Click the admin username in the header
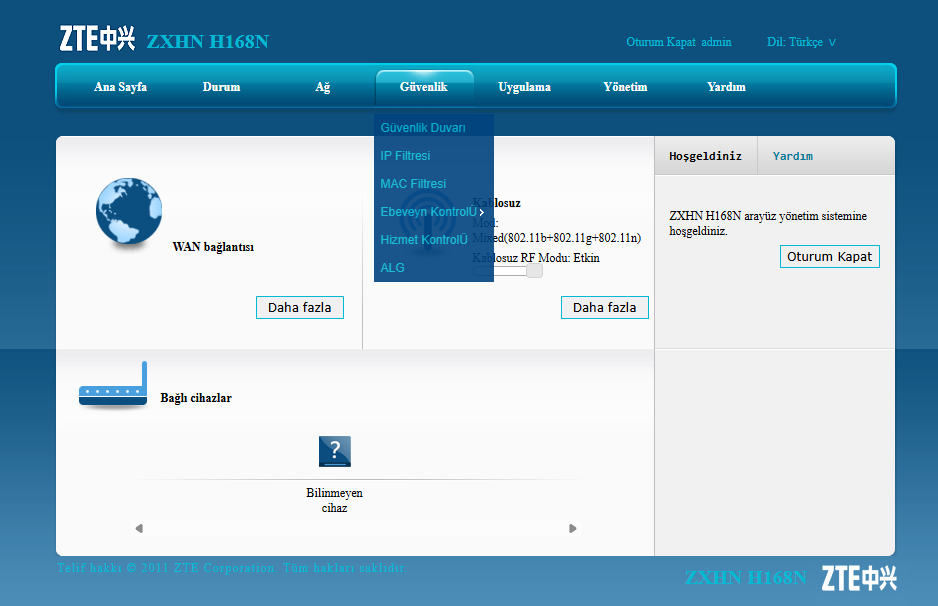The width and height of the screenshot is (938, 606). [716, 42]
